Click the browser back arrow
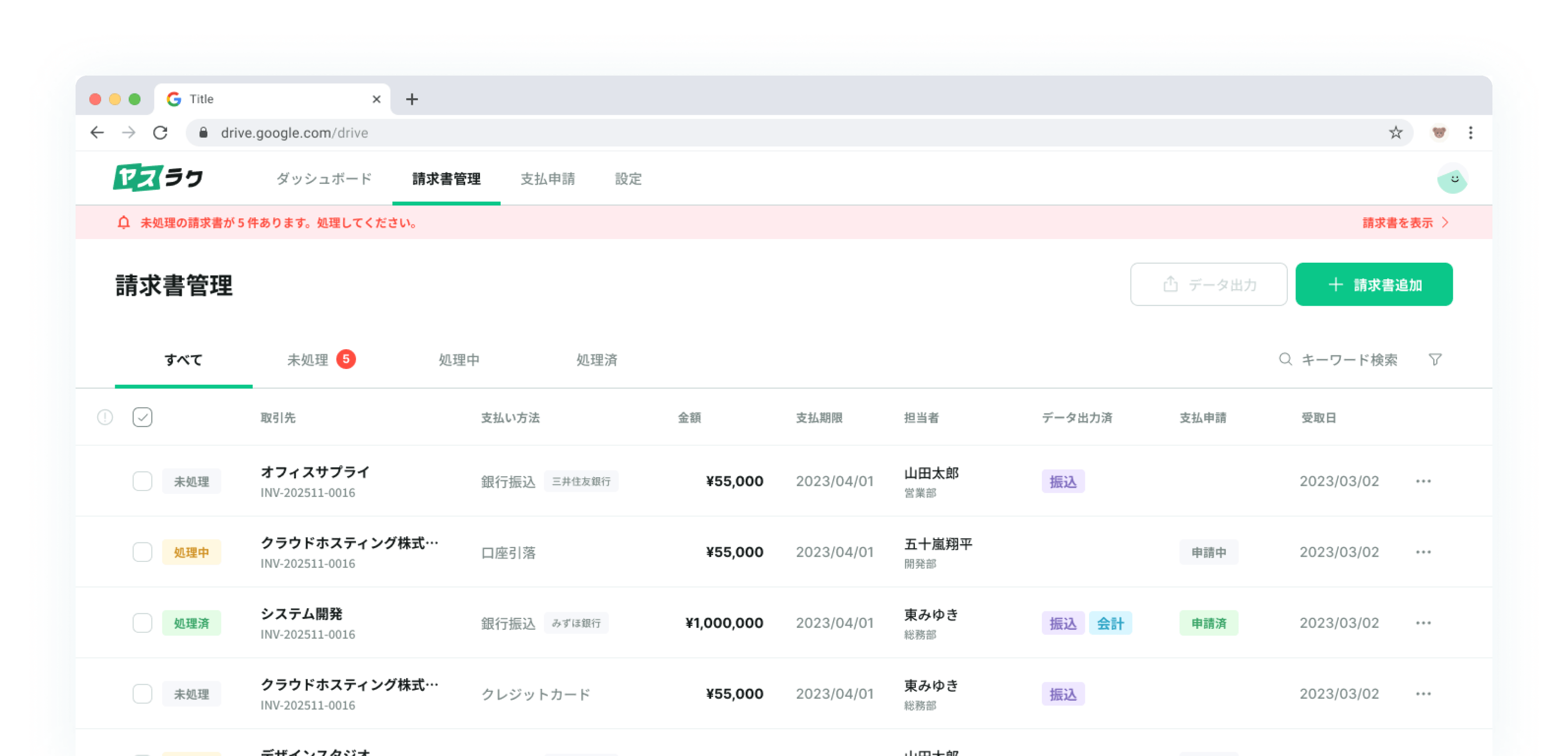This screenshot has height=756, width=1568. [x=97, y=133]
